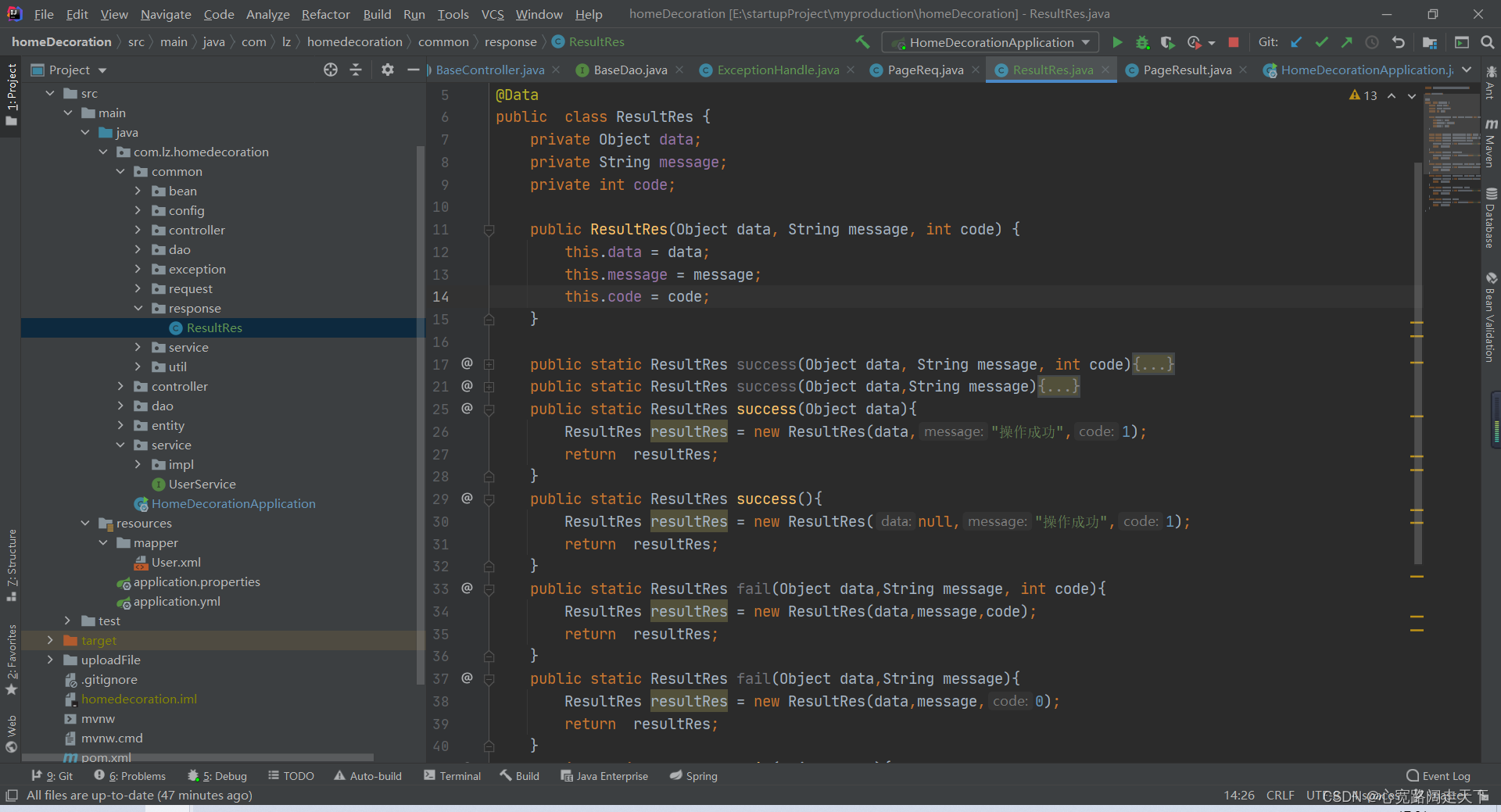1501x812 pixels.
Task: Switch to BaseDao.java tab
Action: [x=629, y=70]
